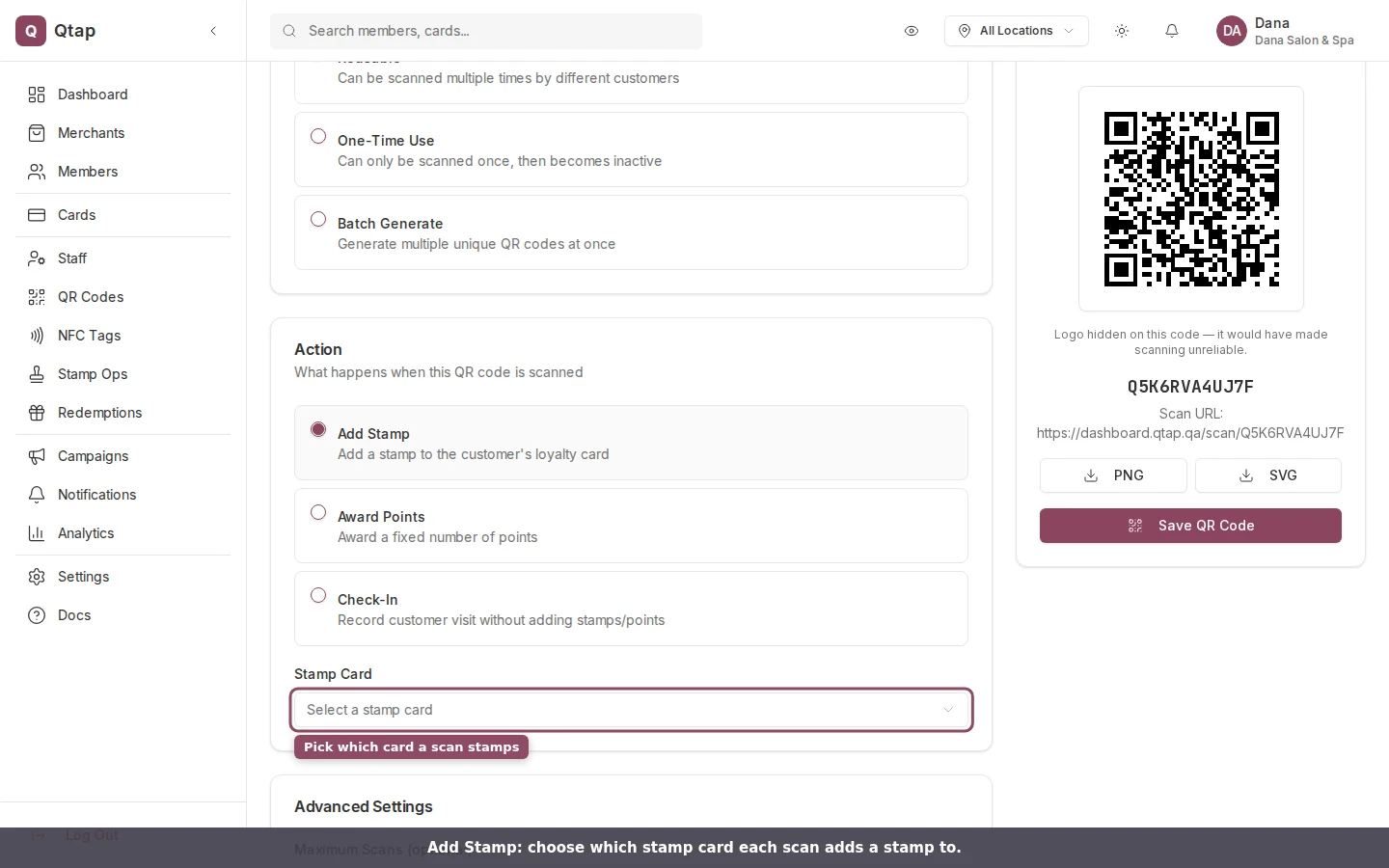Click the NFC Tags wave icon

[x=37, y=336]
